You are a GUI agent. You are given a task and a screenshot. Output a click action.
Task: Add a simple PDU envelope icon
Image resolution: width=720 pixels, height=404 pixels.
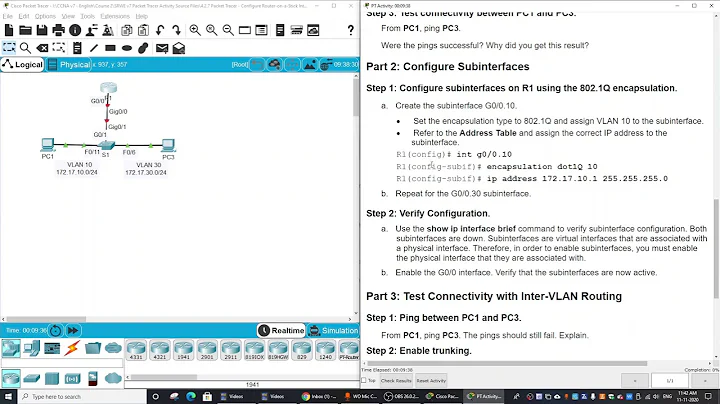162,48
